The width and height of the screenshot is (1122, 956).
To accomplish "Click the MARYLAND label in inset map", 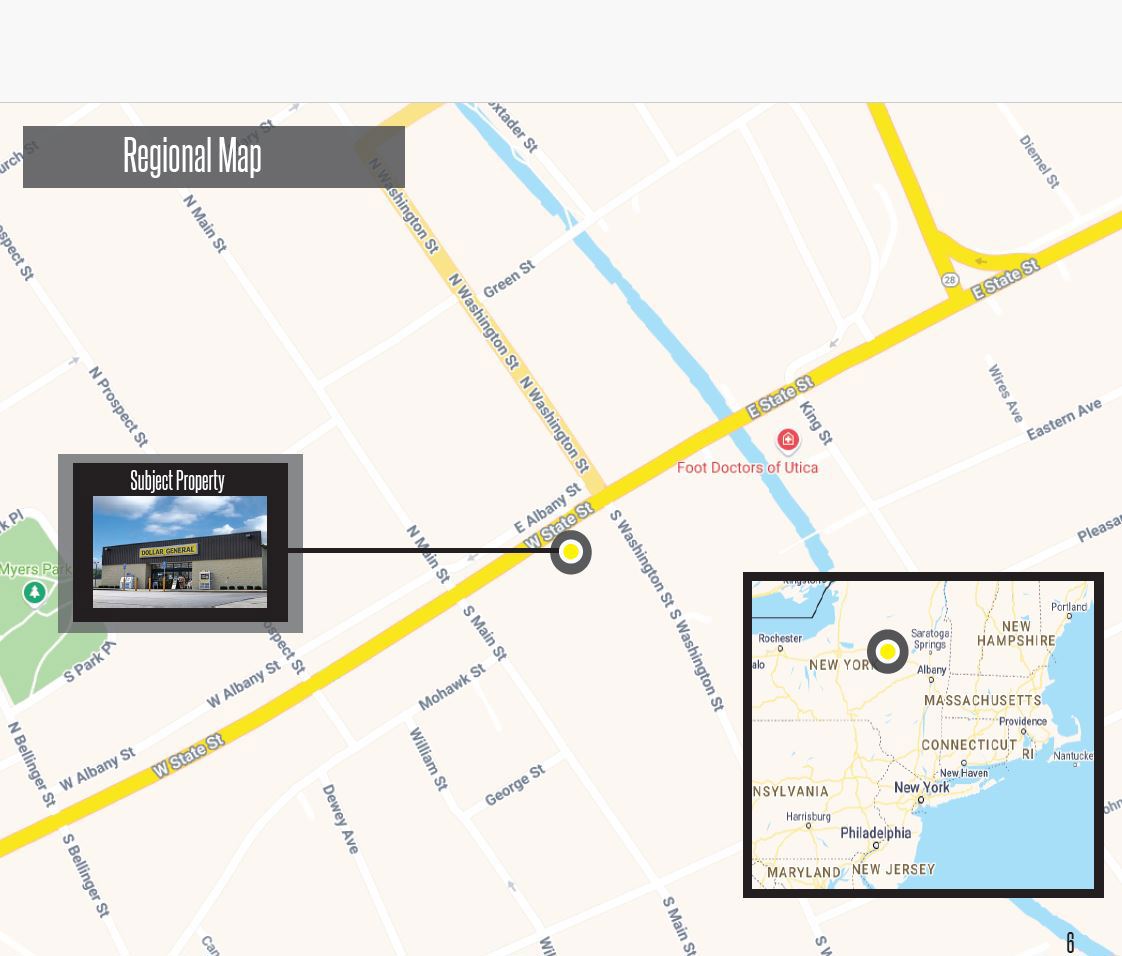I will coord(804,872).
